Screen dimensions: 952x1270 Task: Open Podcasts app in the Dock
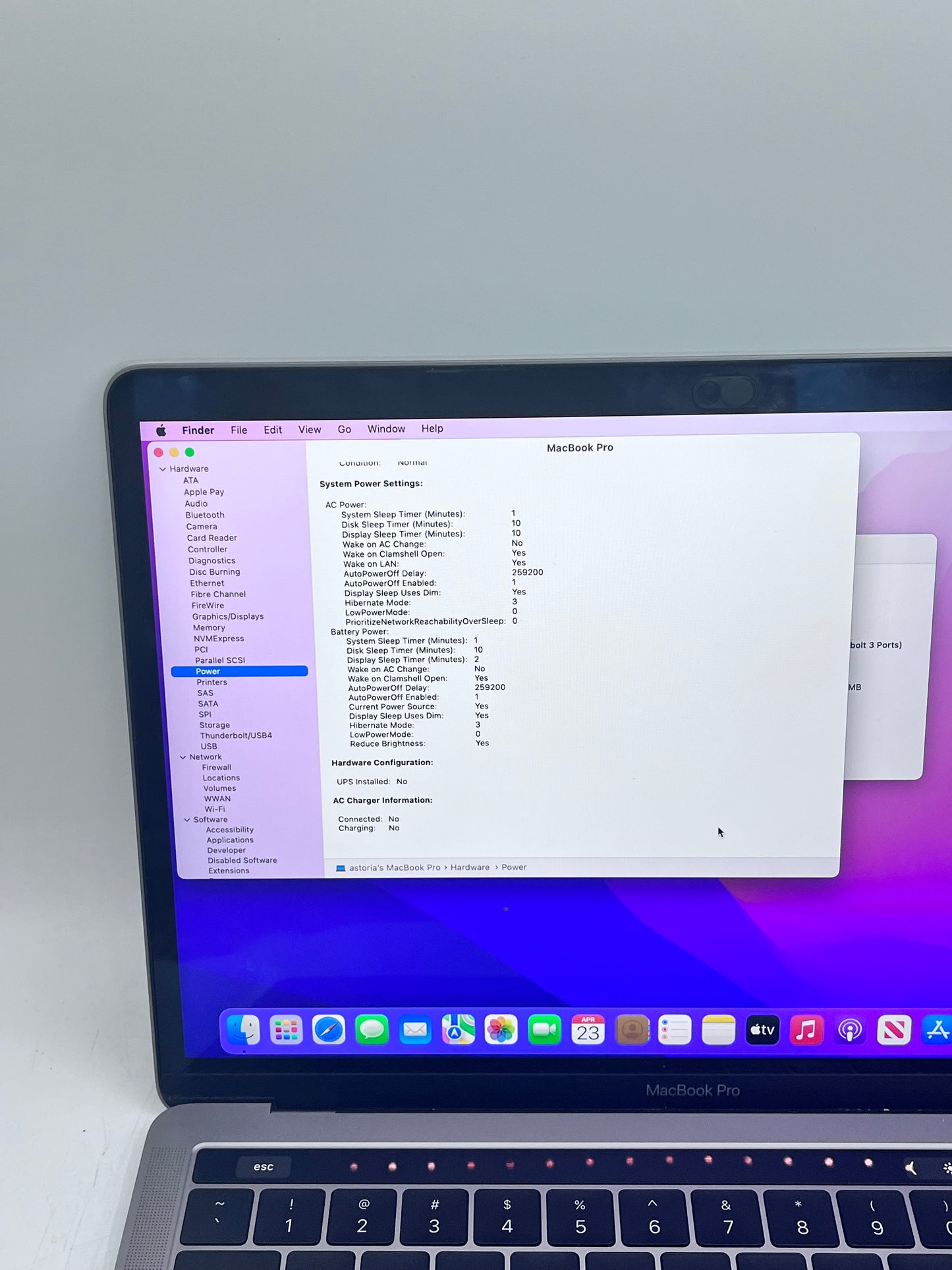(x=850, y=1030)
